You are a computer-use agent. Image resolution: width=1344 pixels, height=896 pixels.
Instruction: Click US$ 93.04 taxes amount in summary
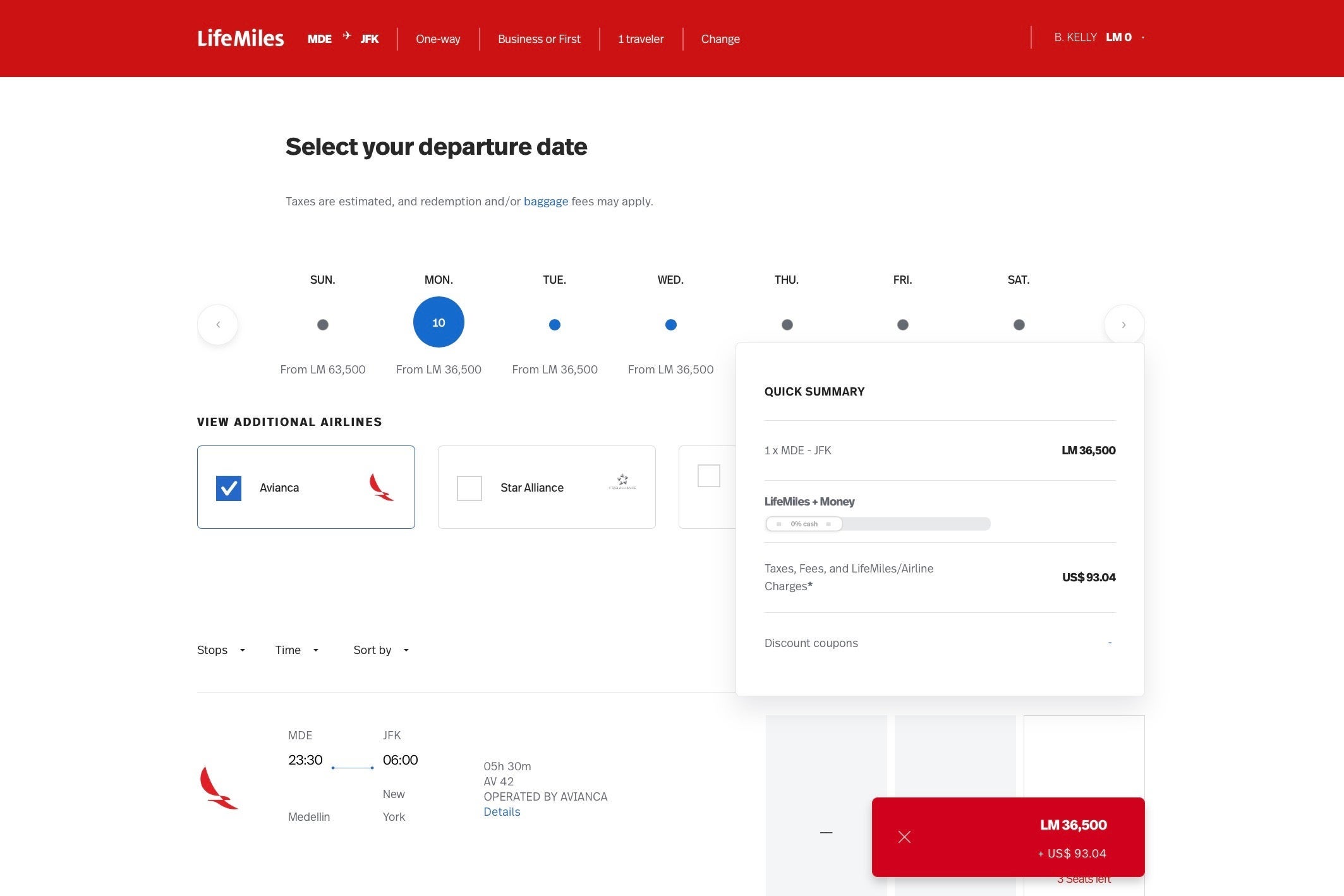pyautogui.click(x=1089, y=578)
